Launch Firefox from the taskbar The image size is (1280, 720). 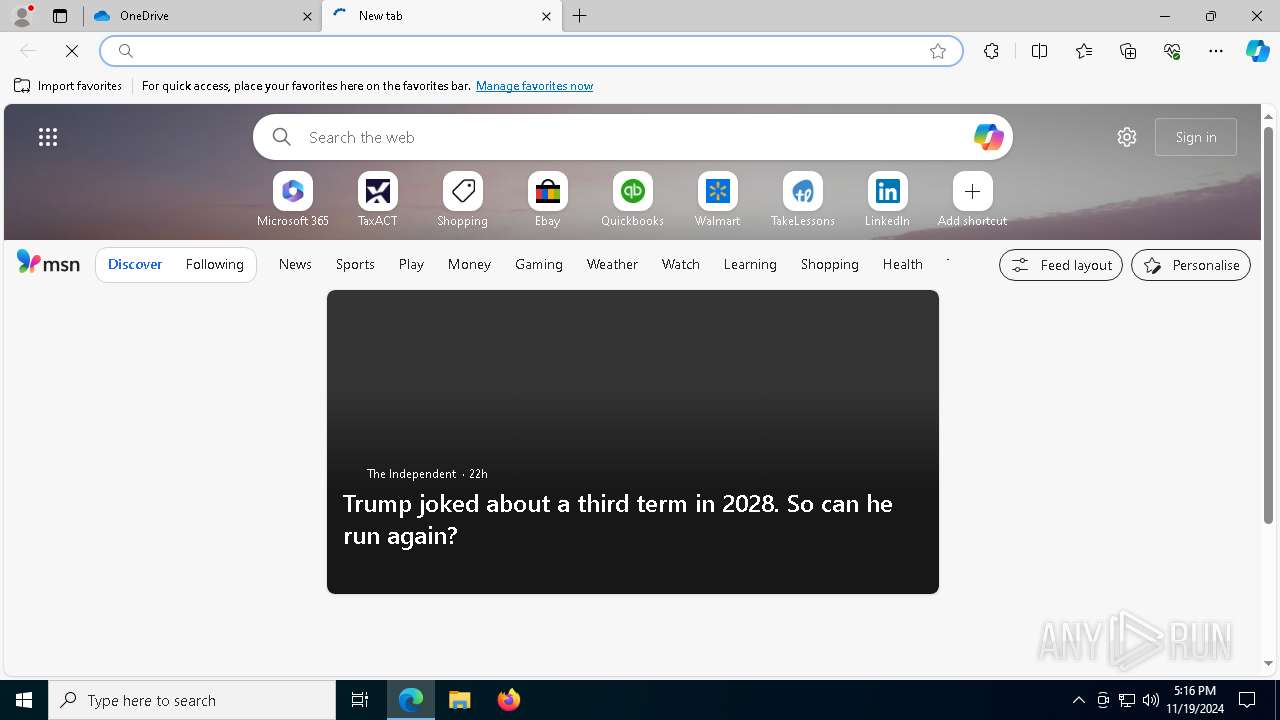point(509,700)
